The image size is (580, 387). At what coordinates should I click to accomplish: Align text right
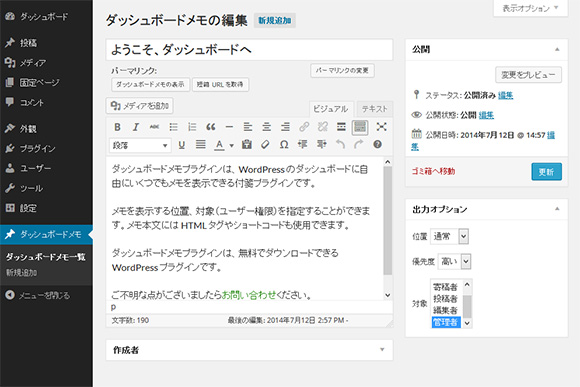285,127
